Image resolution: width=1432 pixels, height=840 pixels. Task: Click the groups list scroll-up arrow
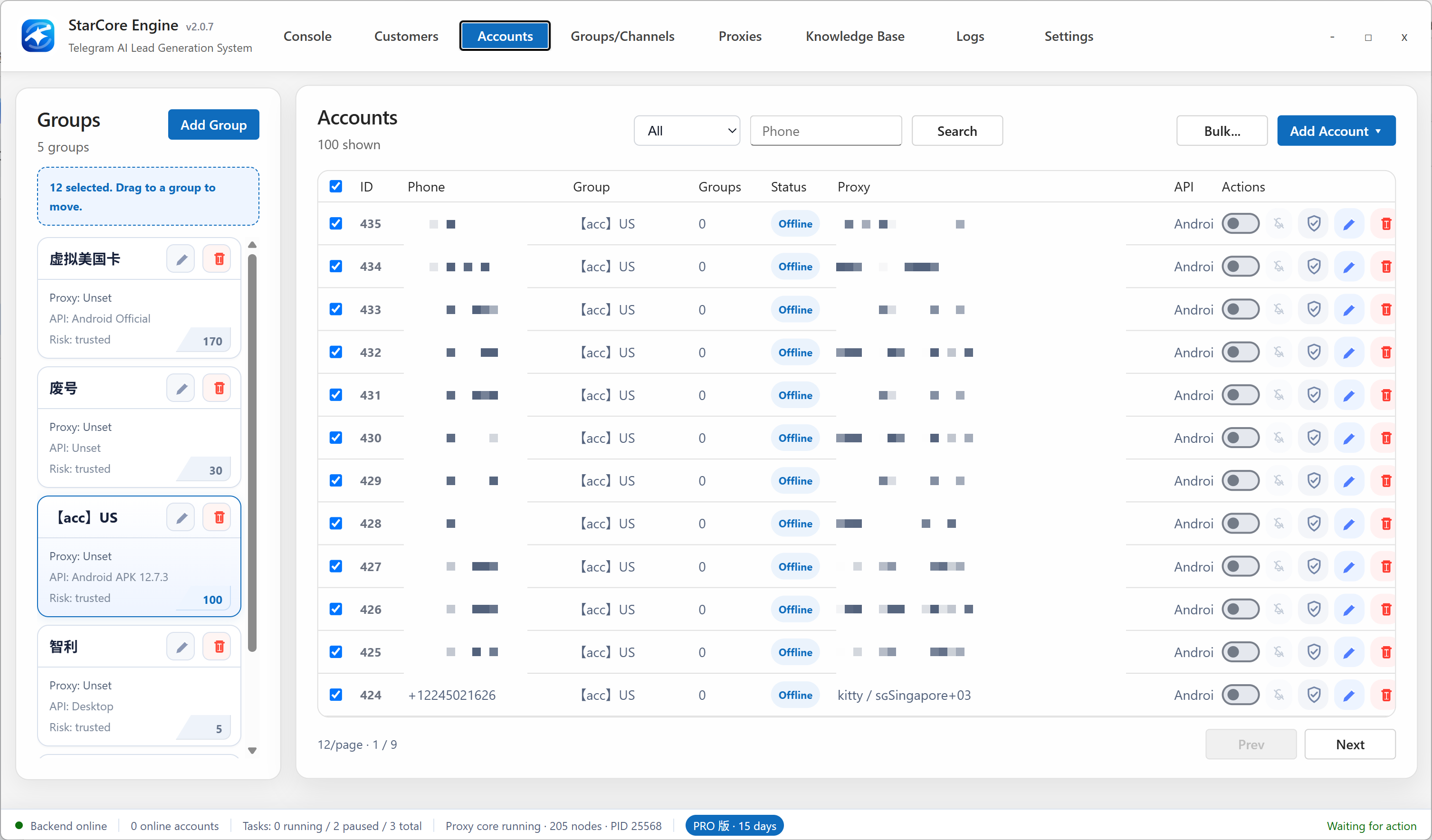tap(252, 244)
